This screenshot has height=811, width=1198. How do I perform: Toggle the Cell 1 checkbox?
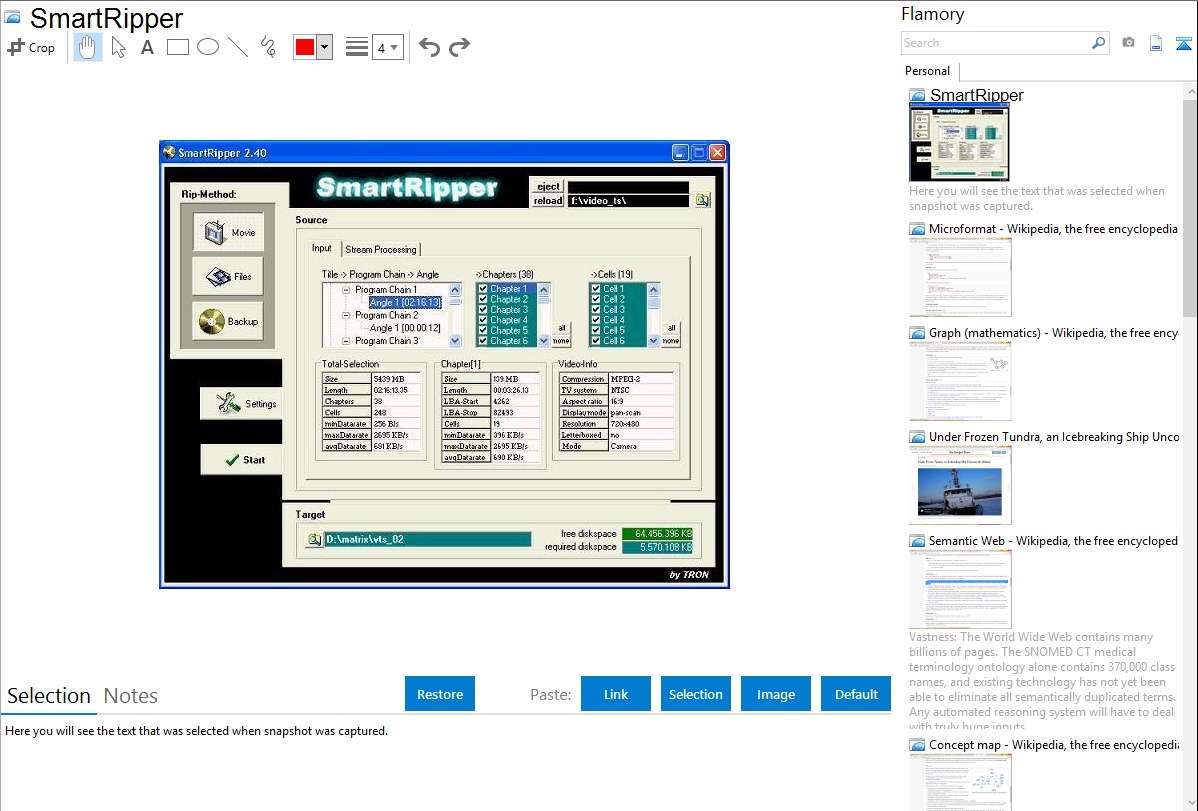point(596,289)
